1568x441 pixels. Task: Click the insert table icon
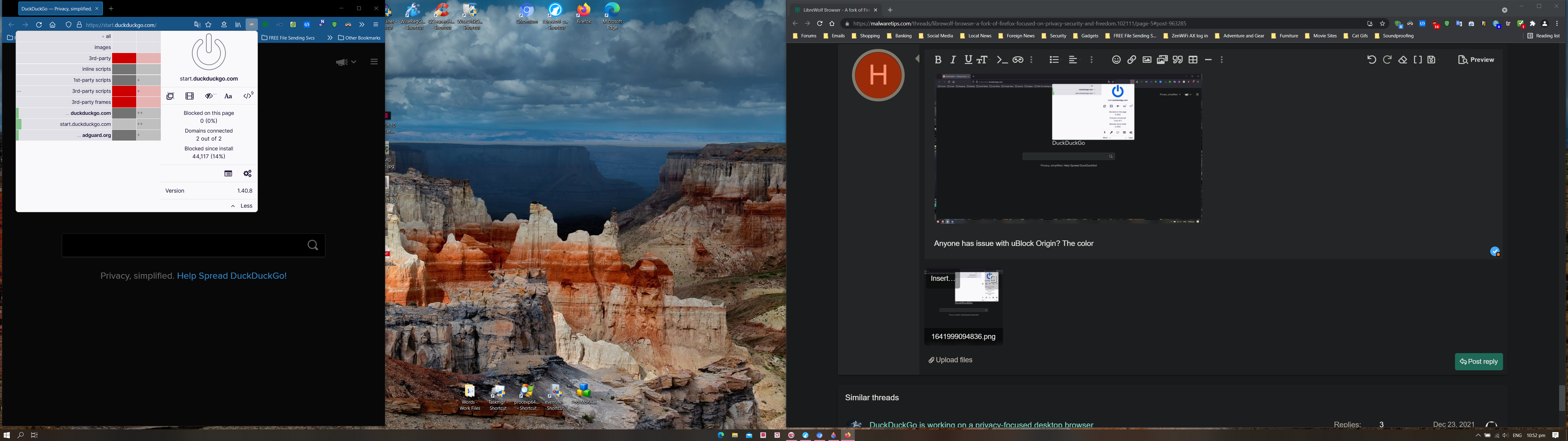tap(1193, 60)
